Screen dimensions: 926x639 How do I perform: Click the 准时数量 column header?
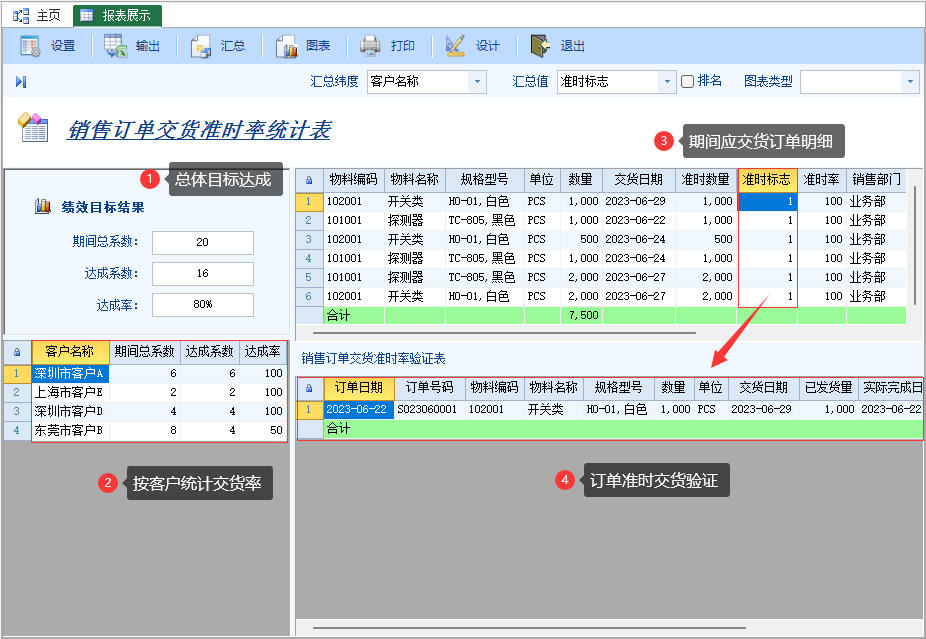706,180
